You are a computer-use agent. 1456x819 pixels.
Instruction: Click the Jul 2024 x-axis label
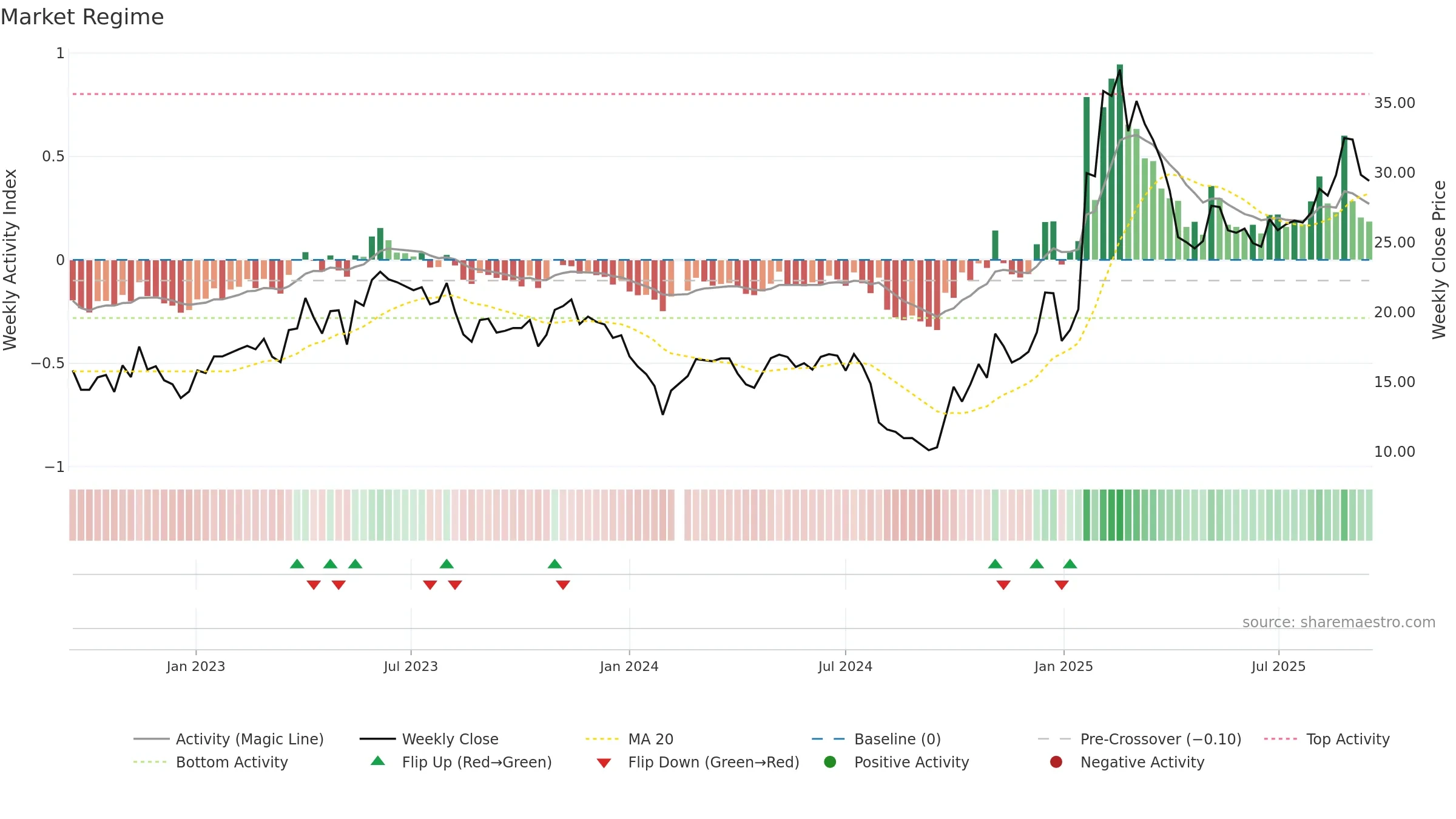(845, 666)
